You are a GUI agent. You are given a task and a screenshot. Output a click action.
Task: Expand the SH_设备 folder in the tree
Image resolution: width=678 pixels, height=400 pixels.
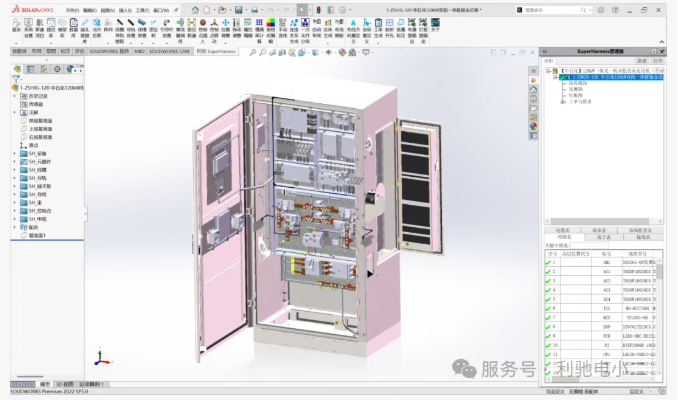pyautogui.click(x=15, y=154)
